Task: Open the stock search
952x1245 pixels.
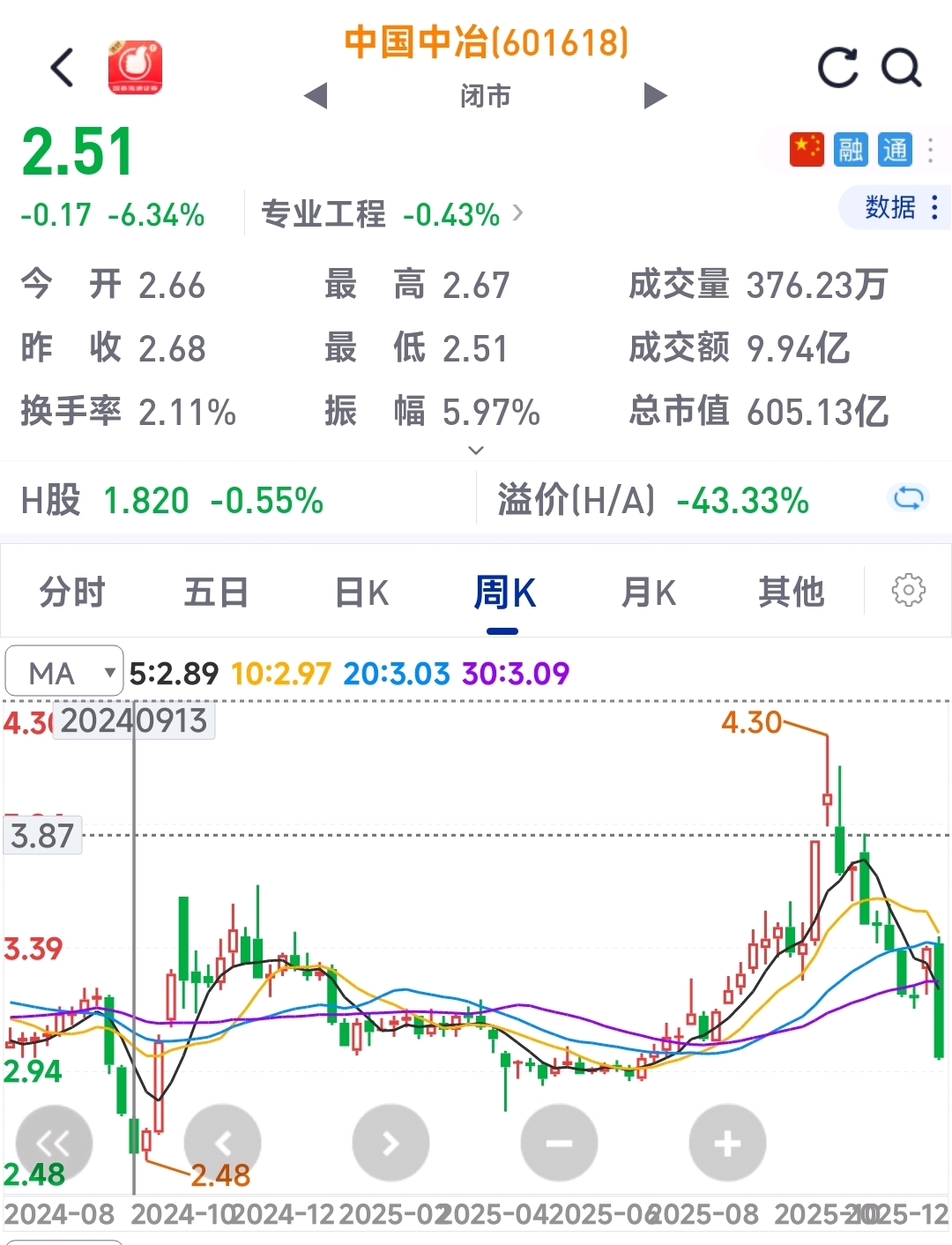Action: click(x=901, y=68)
